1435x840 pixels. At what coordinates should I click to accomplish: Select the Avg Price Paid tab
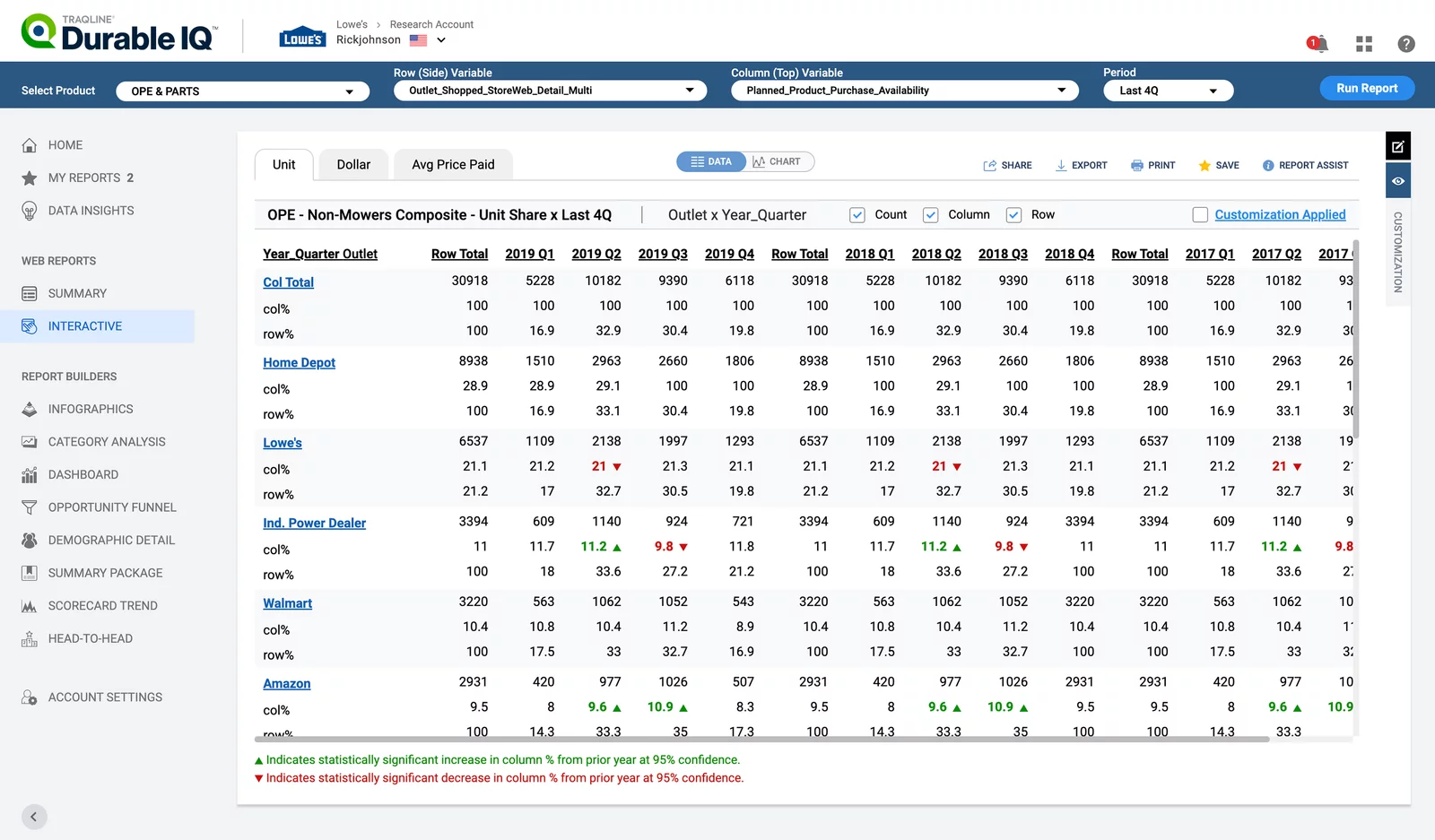coord(453,165)
